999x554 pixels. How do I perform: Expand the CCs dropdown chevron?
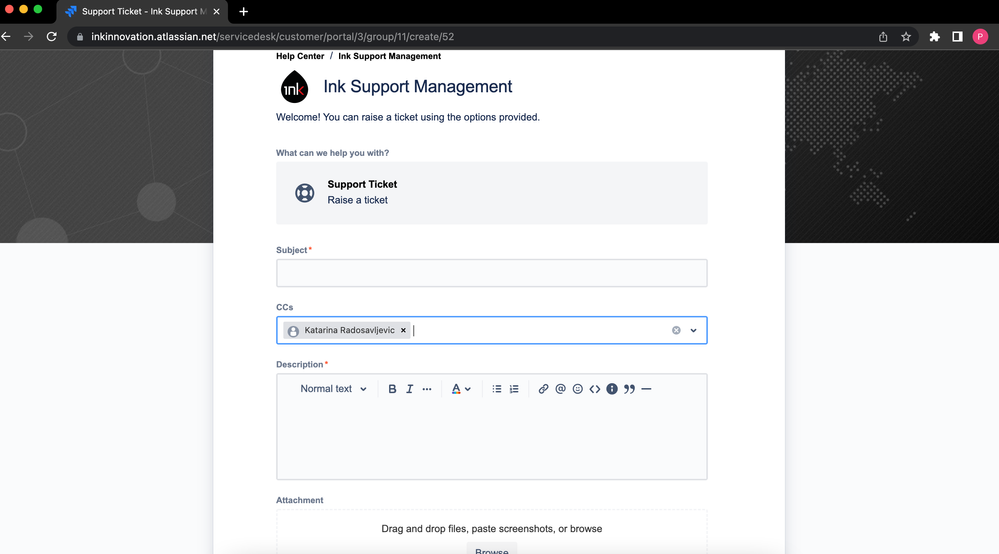[x=693, y=330]
